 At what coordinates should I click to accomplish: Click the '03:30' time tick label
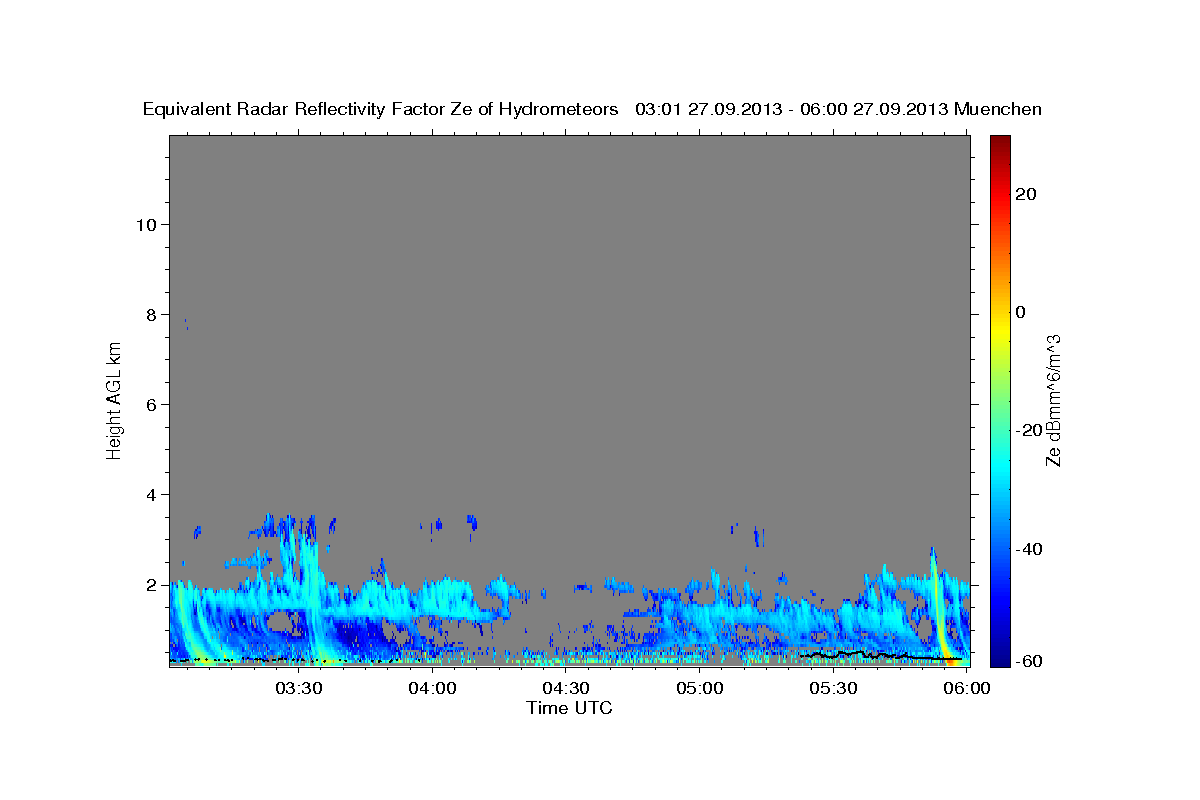[298, 688]
